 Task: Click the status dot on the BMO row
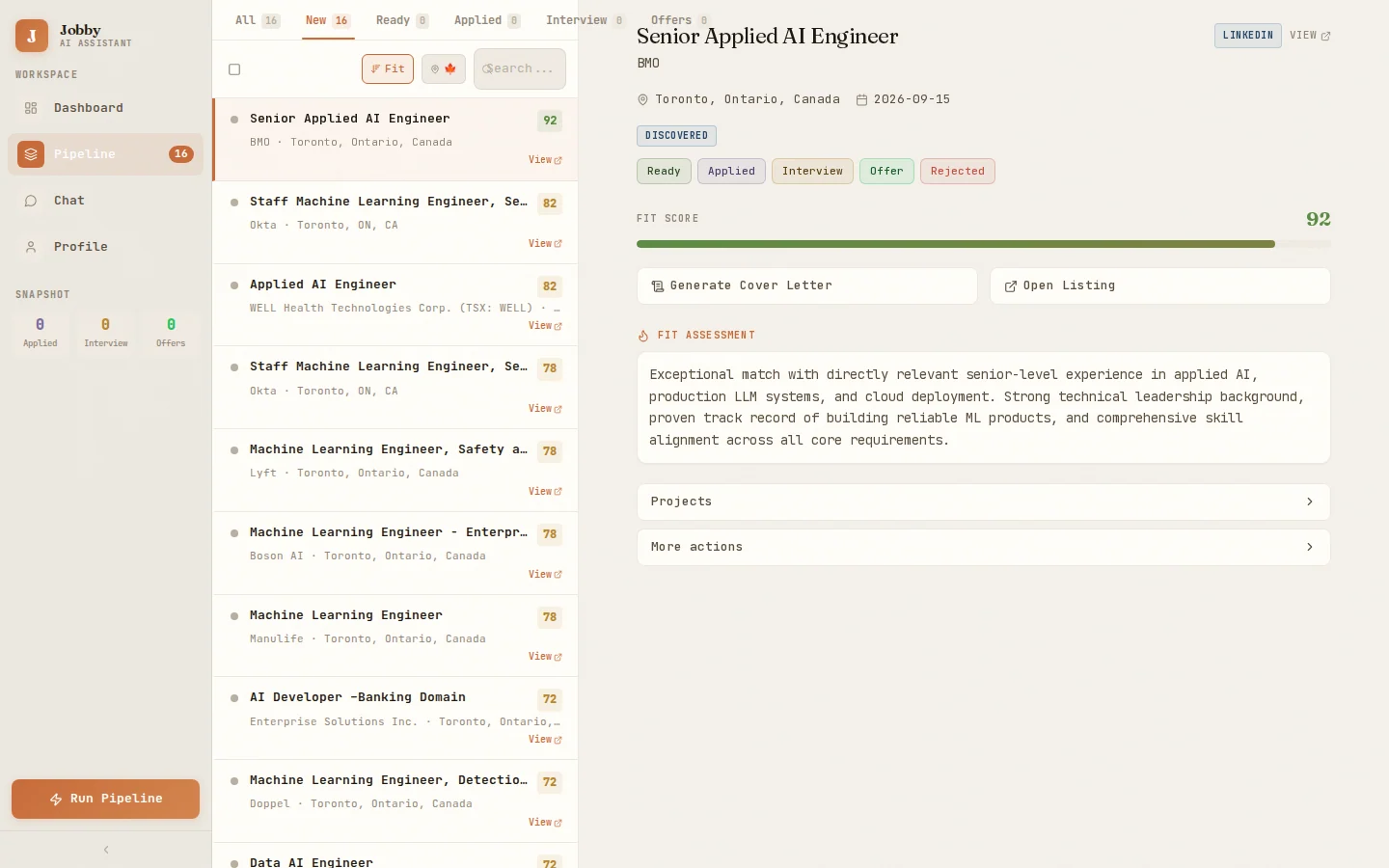coord(234,120)
